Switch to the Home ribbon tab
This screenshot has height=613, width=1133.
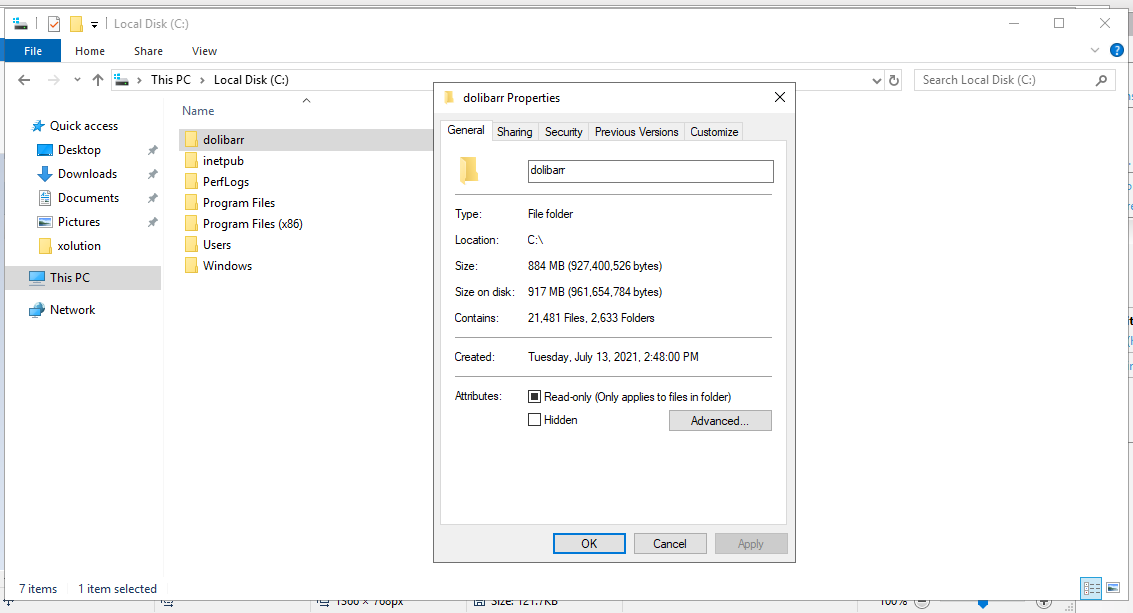[x=90, y=51]
